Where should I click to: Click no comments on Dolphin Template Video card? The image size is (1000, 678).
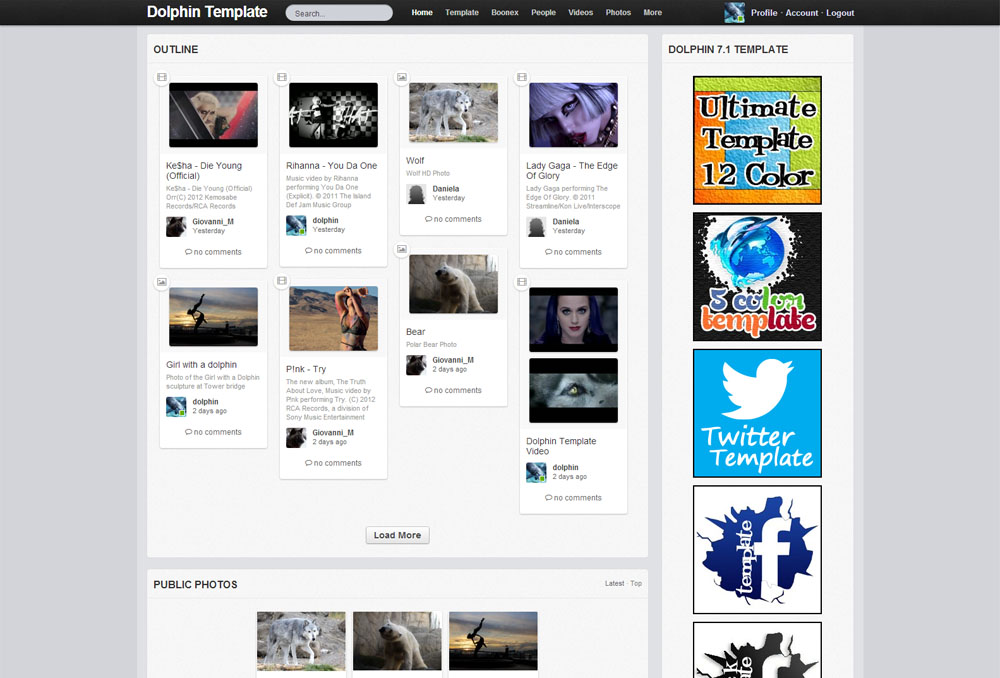coord(573,497)
